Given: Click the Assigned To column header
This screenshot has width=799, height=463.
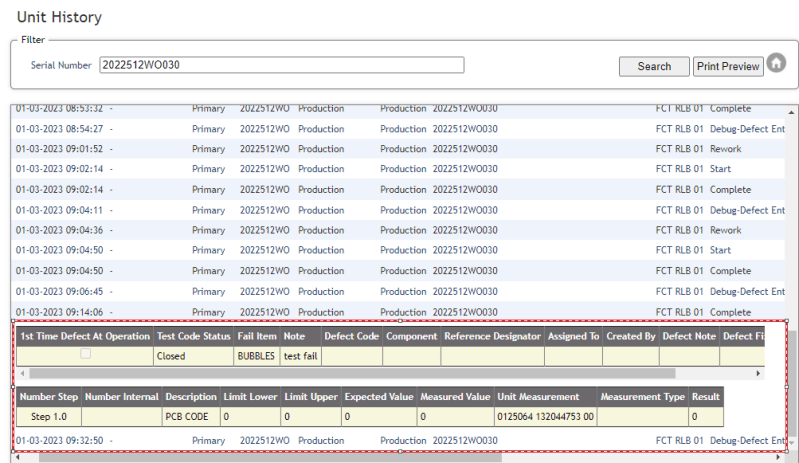Looking at the screenshot, I should 573,336.
